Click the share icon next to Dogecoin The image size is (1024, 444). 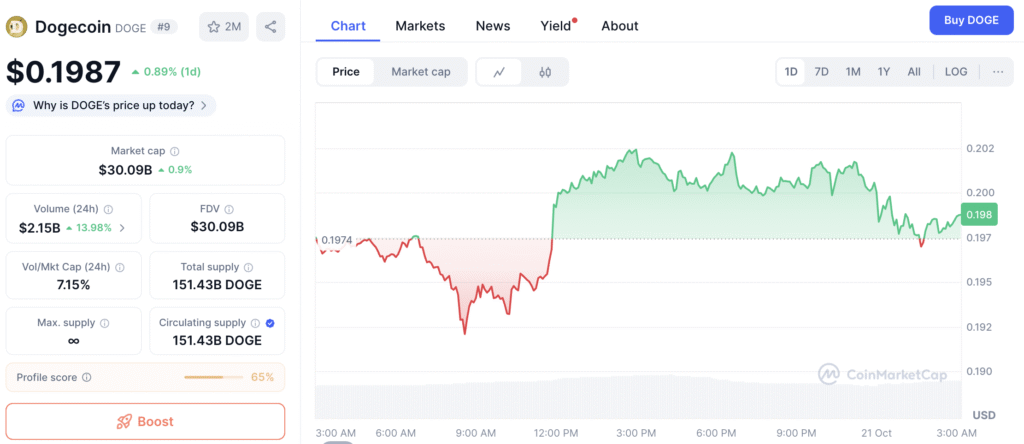coord(270,27)
